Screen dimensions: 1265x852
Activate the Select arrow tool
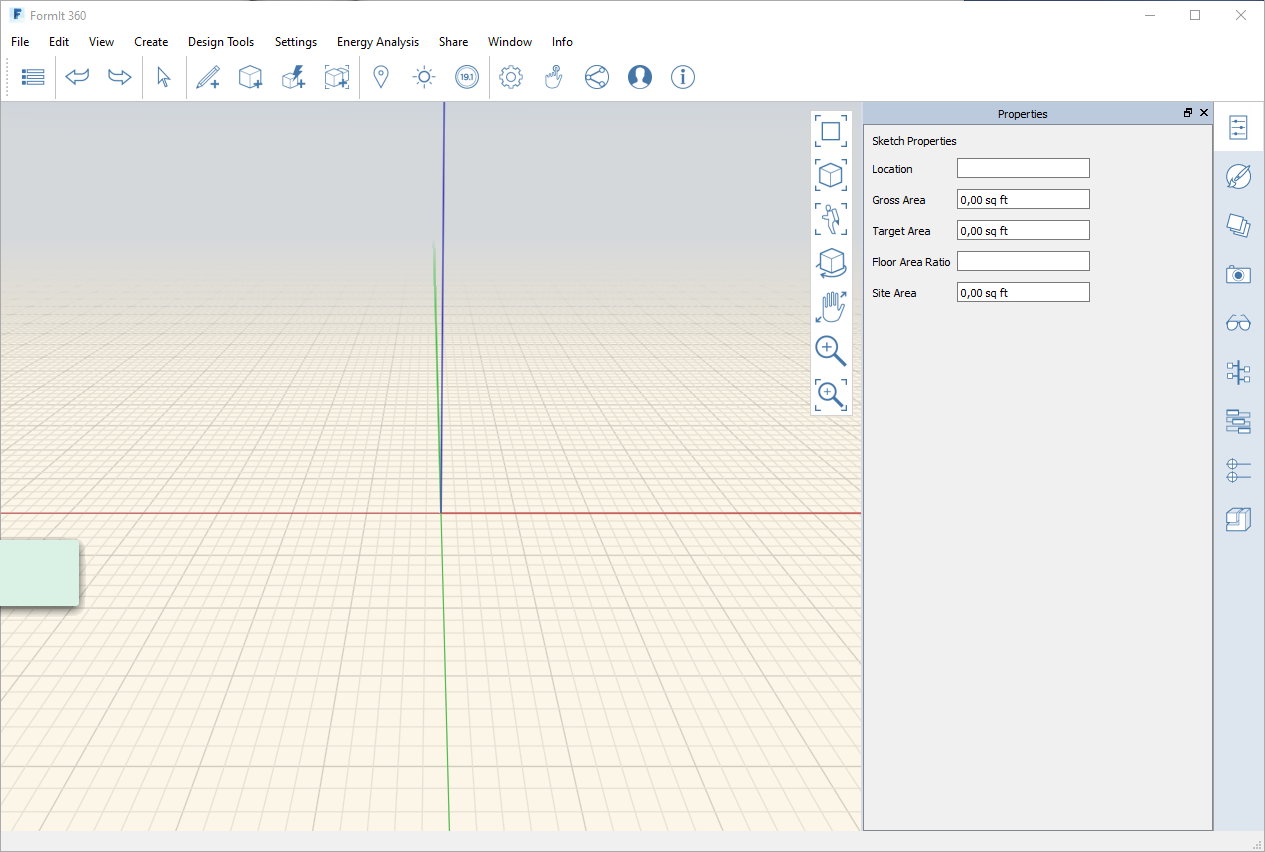pyautogui.click(x=164, y=77)
